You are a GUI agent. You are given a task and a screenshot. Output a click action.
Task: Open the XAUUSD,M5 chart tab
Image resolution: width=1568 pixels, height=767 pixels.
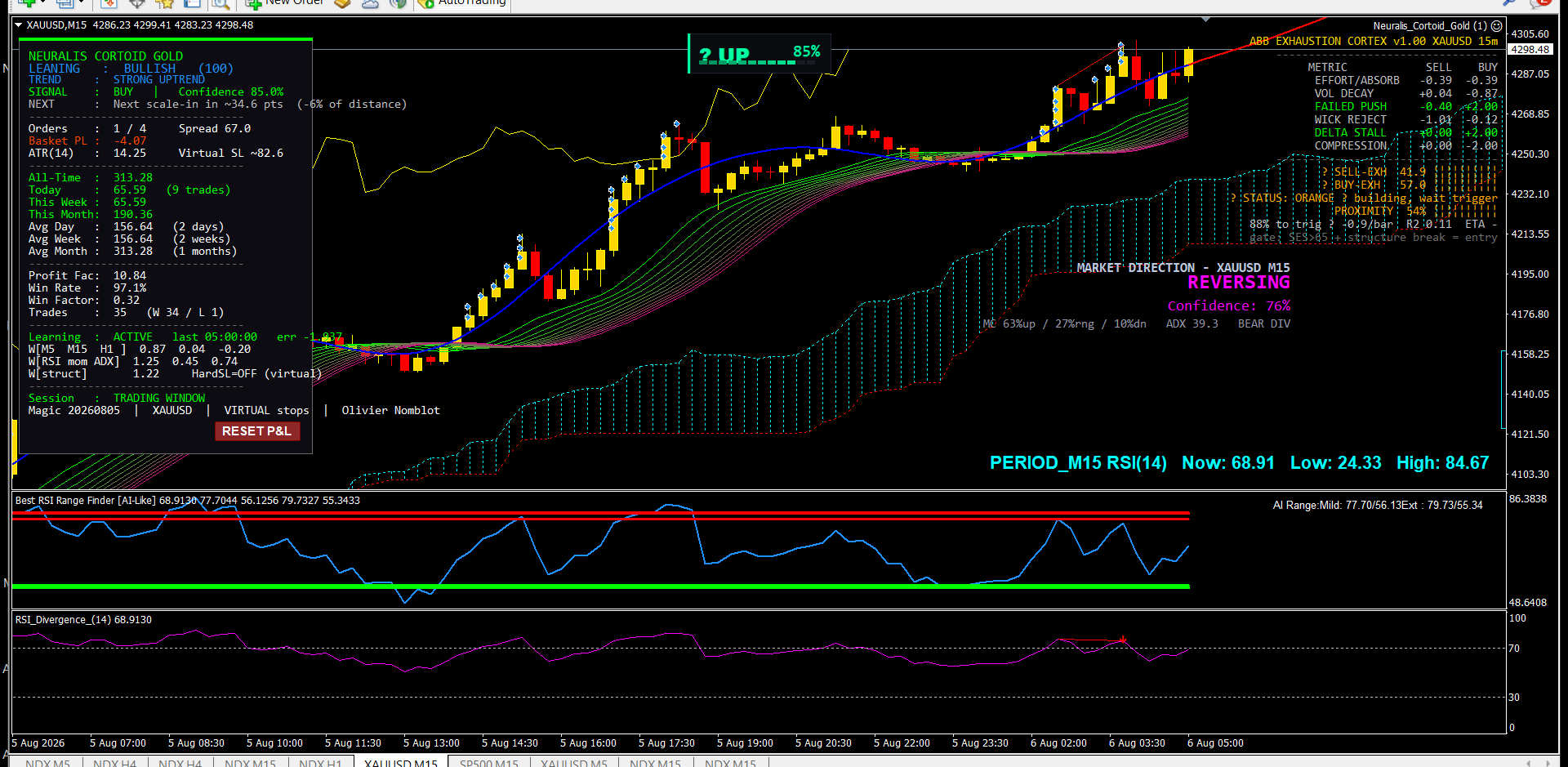(574, 763)
